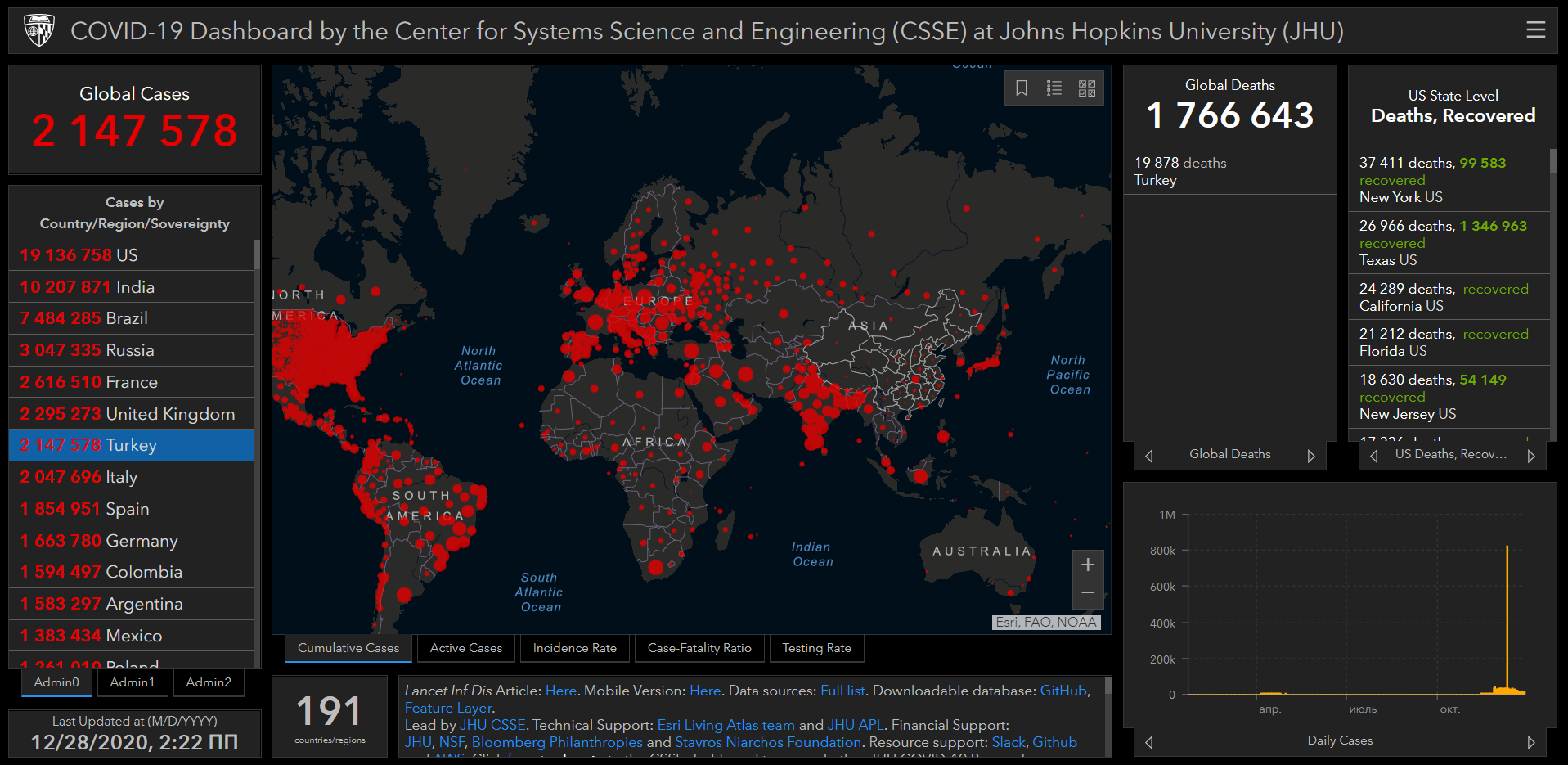Select France in the country list
Viewport: 1568px width, 765px height.
[x=131, y=382]
